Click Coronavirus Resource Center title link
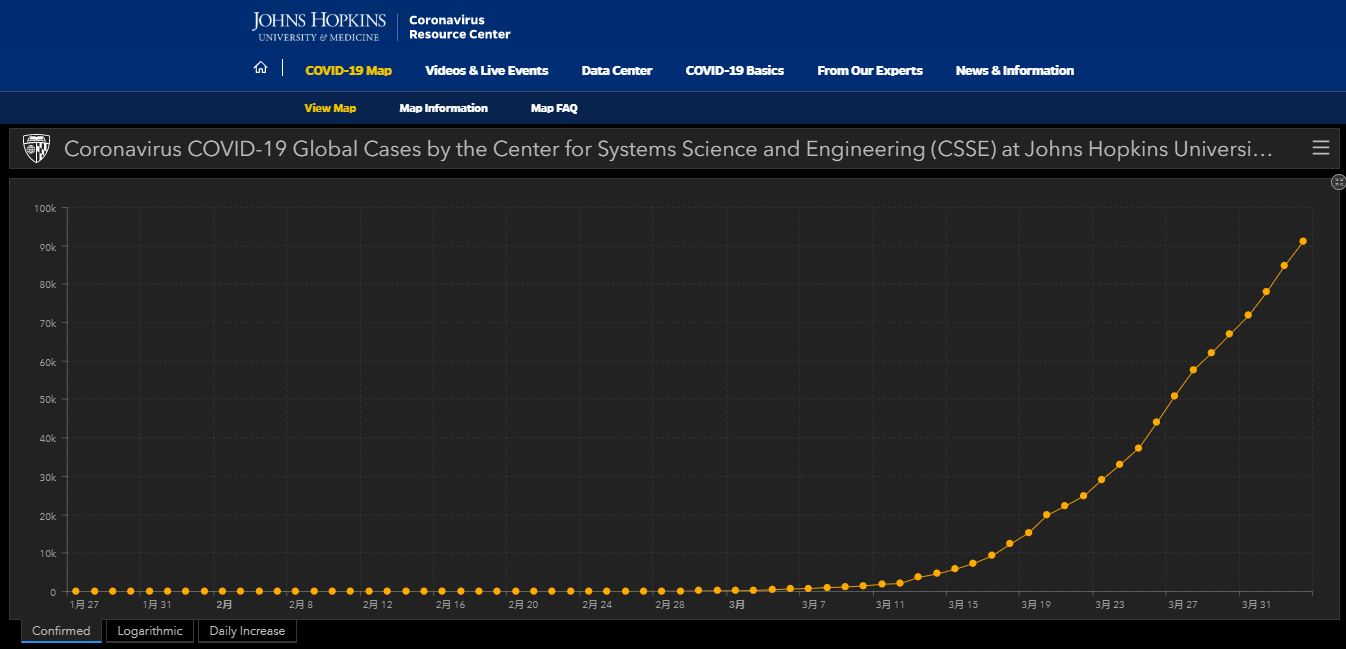This screenshot has width=1346, height=649. pyautogui.click(x=460, y=27)
